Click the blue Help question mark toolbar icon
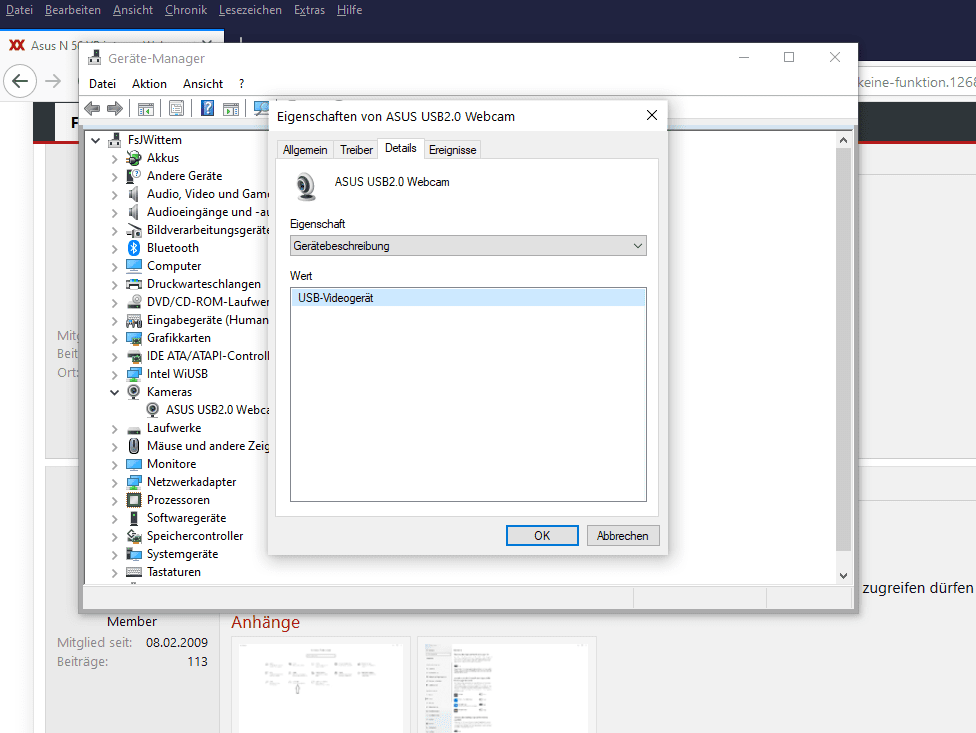Image resolution: width=976 pixels, height=733 pixels. pos(207,109)
